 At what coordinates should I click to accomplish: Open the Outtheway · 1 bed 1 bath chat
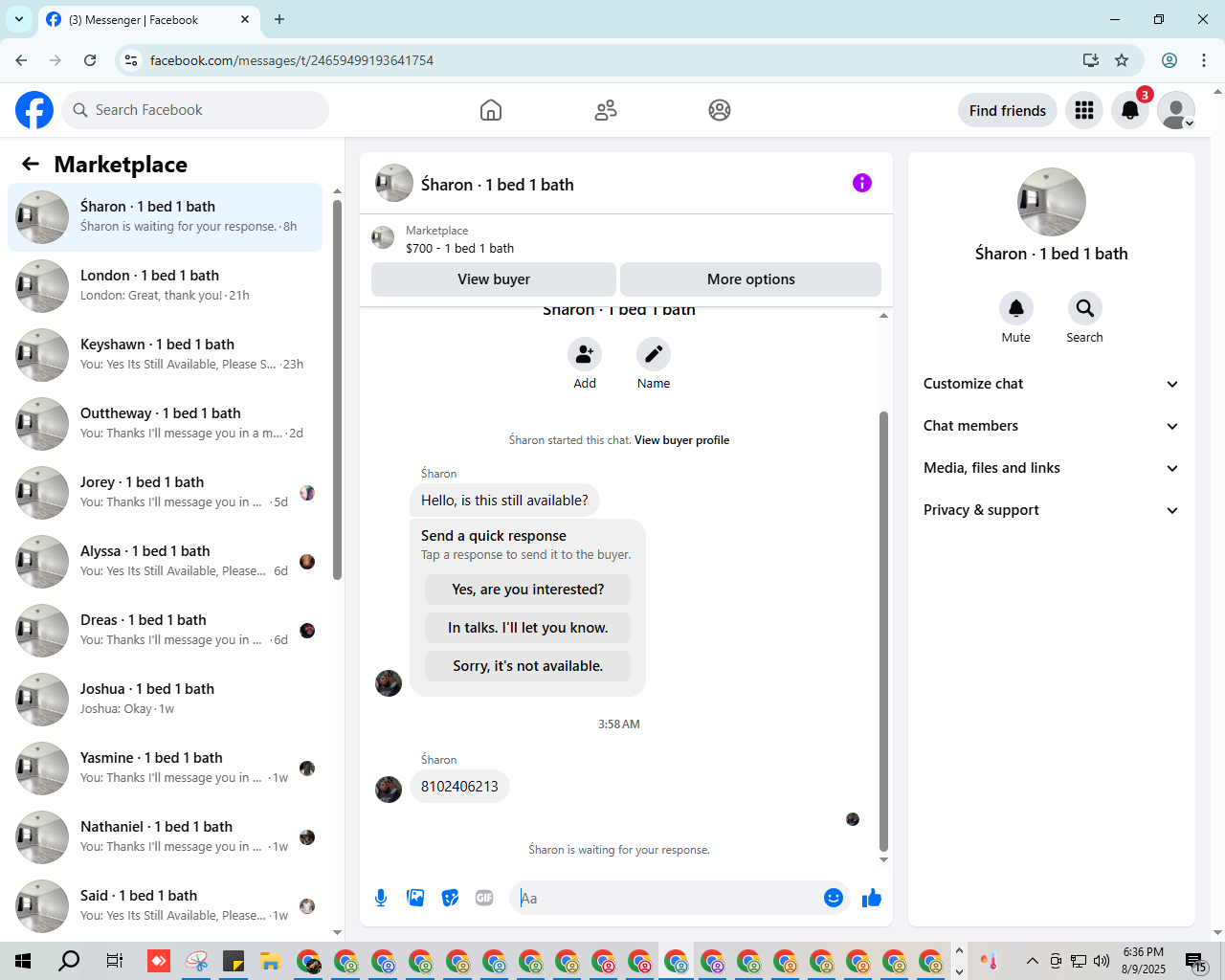[x=166, y=424]
